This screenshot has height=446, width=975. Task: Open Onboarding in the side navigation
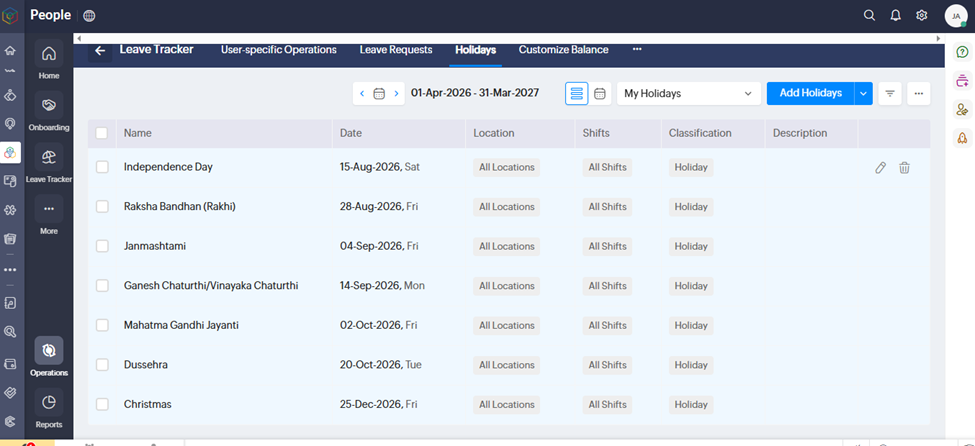[49, 110]
